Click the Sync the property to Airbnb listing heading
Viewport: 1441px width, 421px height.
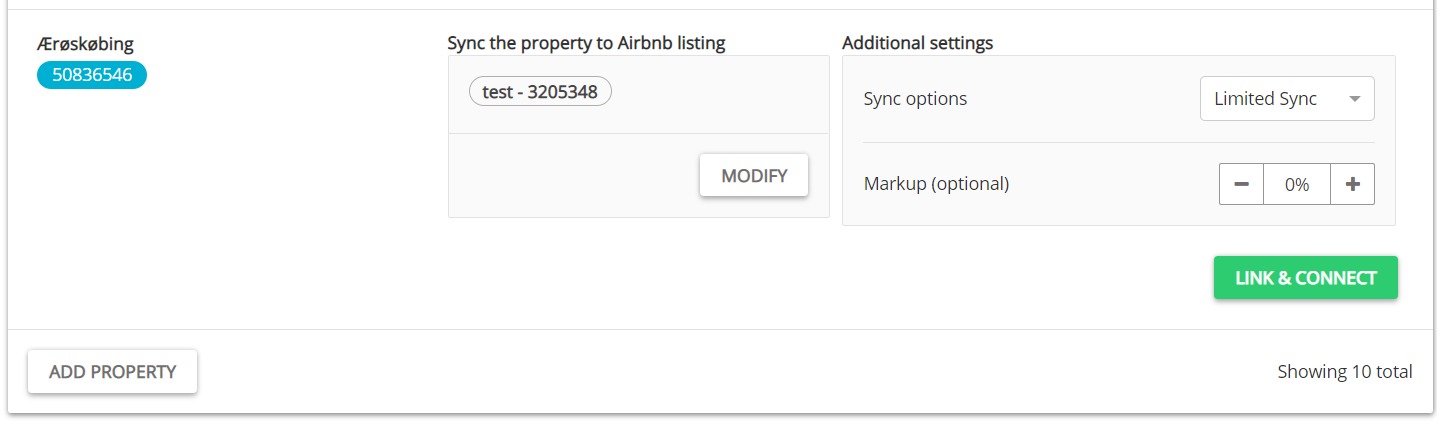click(x=586, y=43)
